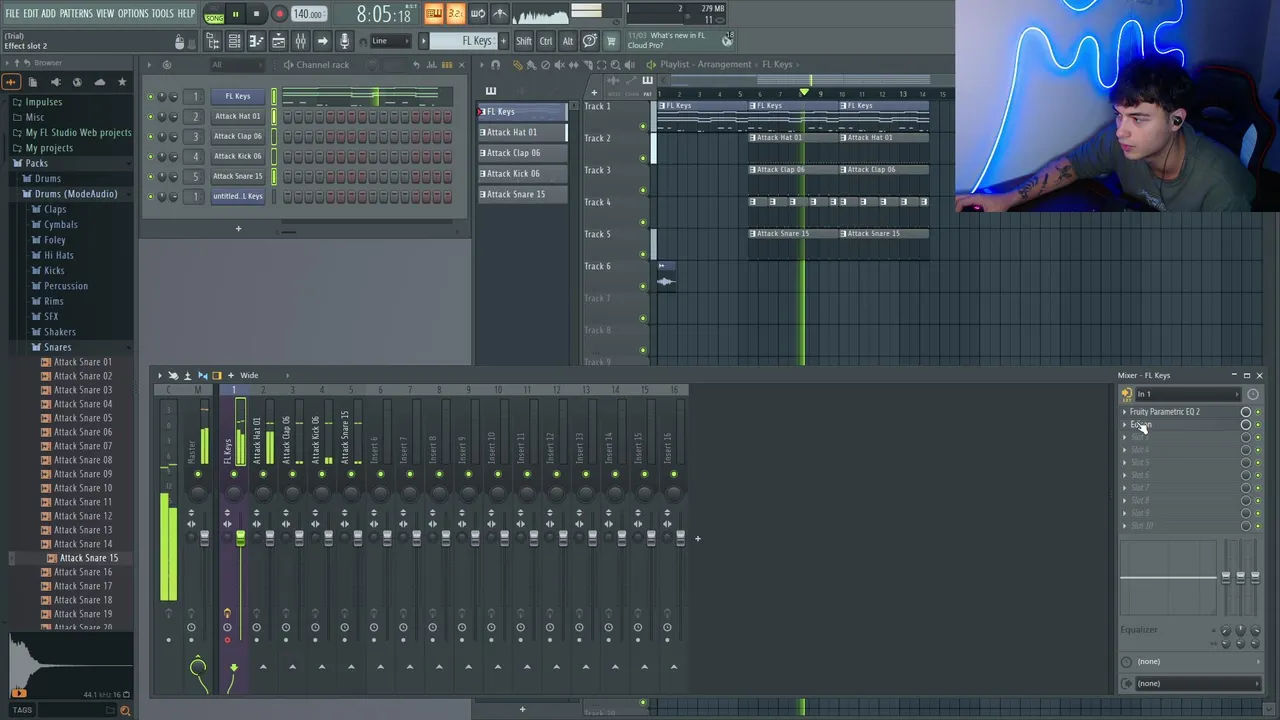The image size is (1280, 720).
Task: Mute Track 2 in Playlist
Action: 643,158
